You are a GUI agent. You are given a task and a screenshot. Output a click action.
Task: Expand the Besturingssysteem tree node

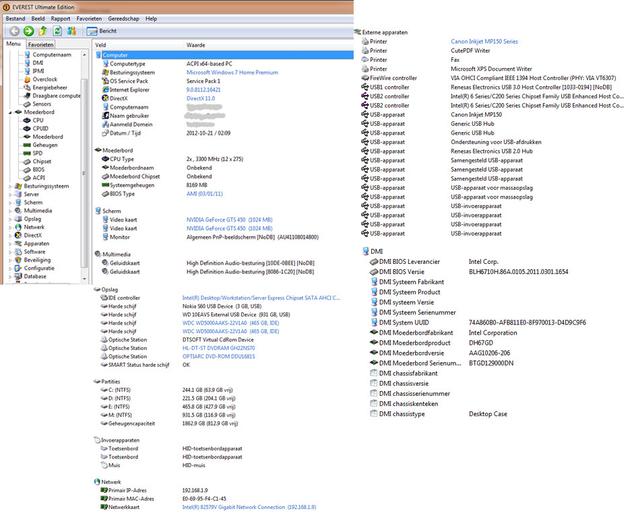point(9,186)
